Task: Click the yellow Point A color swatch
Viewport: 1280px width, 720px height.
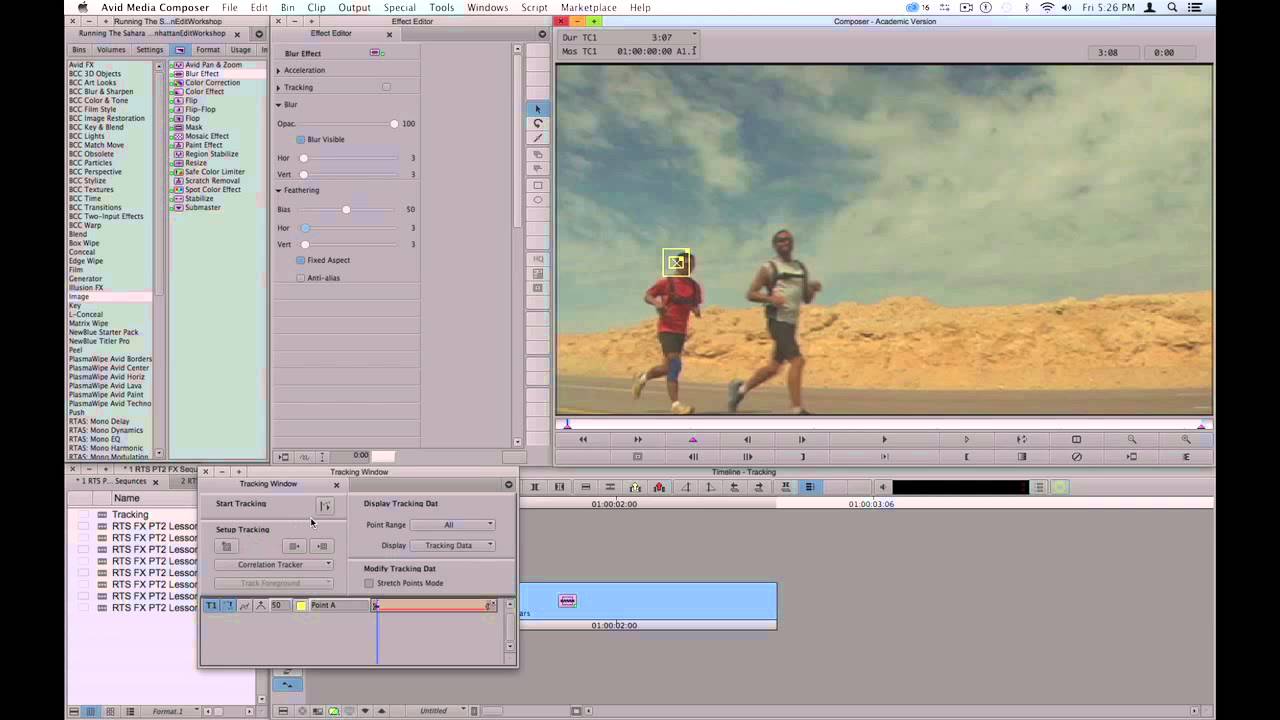Action: click(301, 605)
